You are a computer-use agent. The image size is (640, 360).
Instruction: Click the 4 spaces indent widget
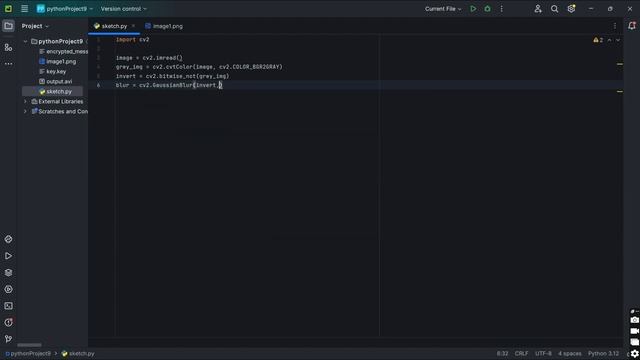pyautogui.click(x=569, y=353)
